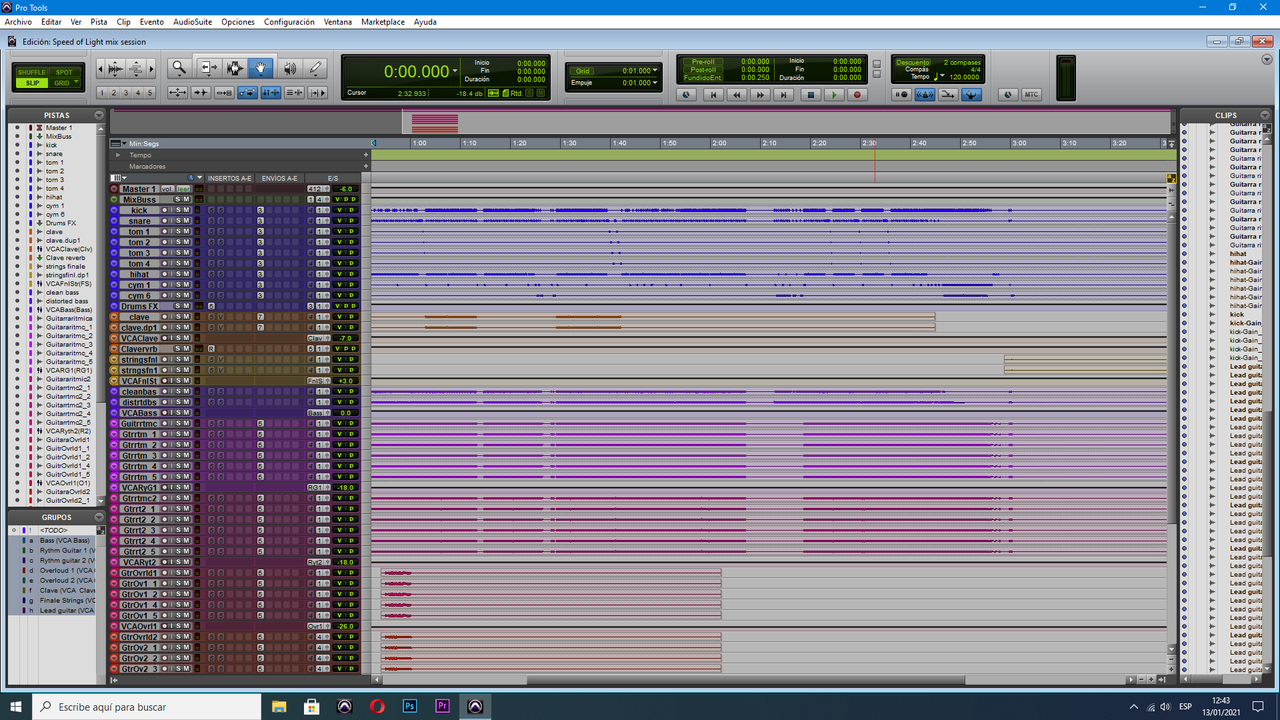1280x720 pixels.
Task: Toggle Tab to Transients icon
Action: point(201,92)
